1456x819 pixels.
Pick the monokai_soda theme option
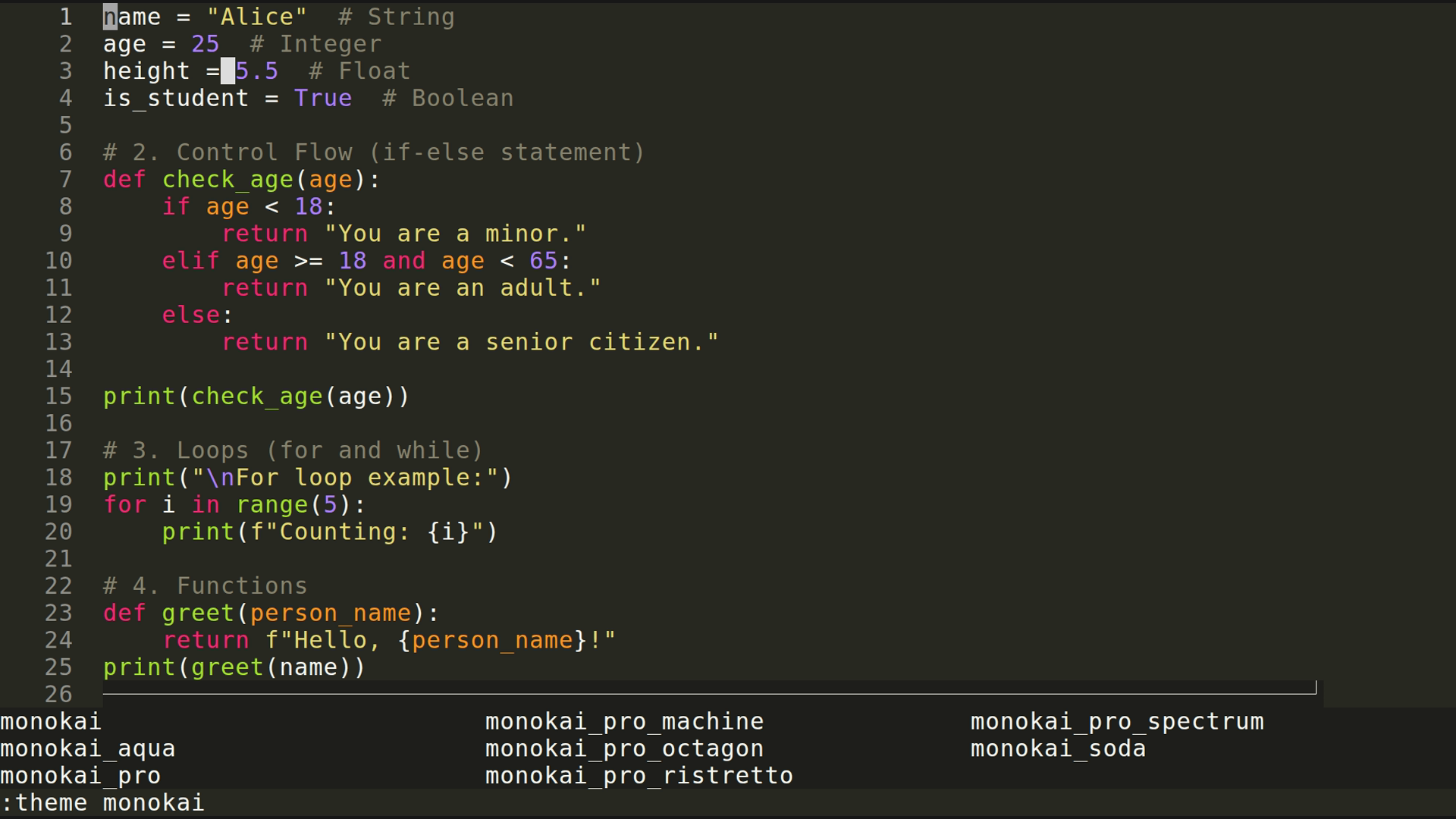click(1058, 748)
